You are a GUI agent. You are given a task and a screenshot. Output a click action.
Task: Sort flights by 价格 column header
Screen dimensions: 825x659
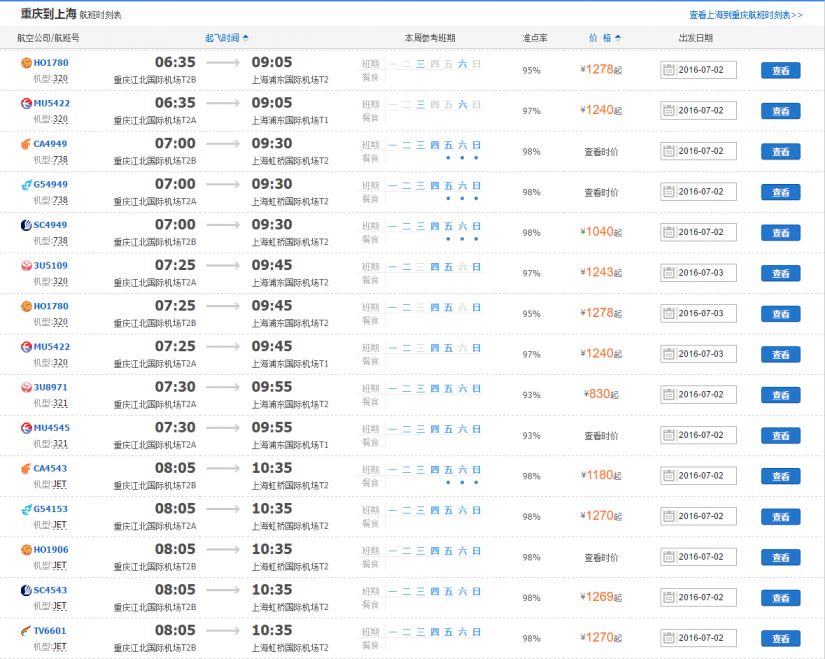point(605,38)
